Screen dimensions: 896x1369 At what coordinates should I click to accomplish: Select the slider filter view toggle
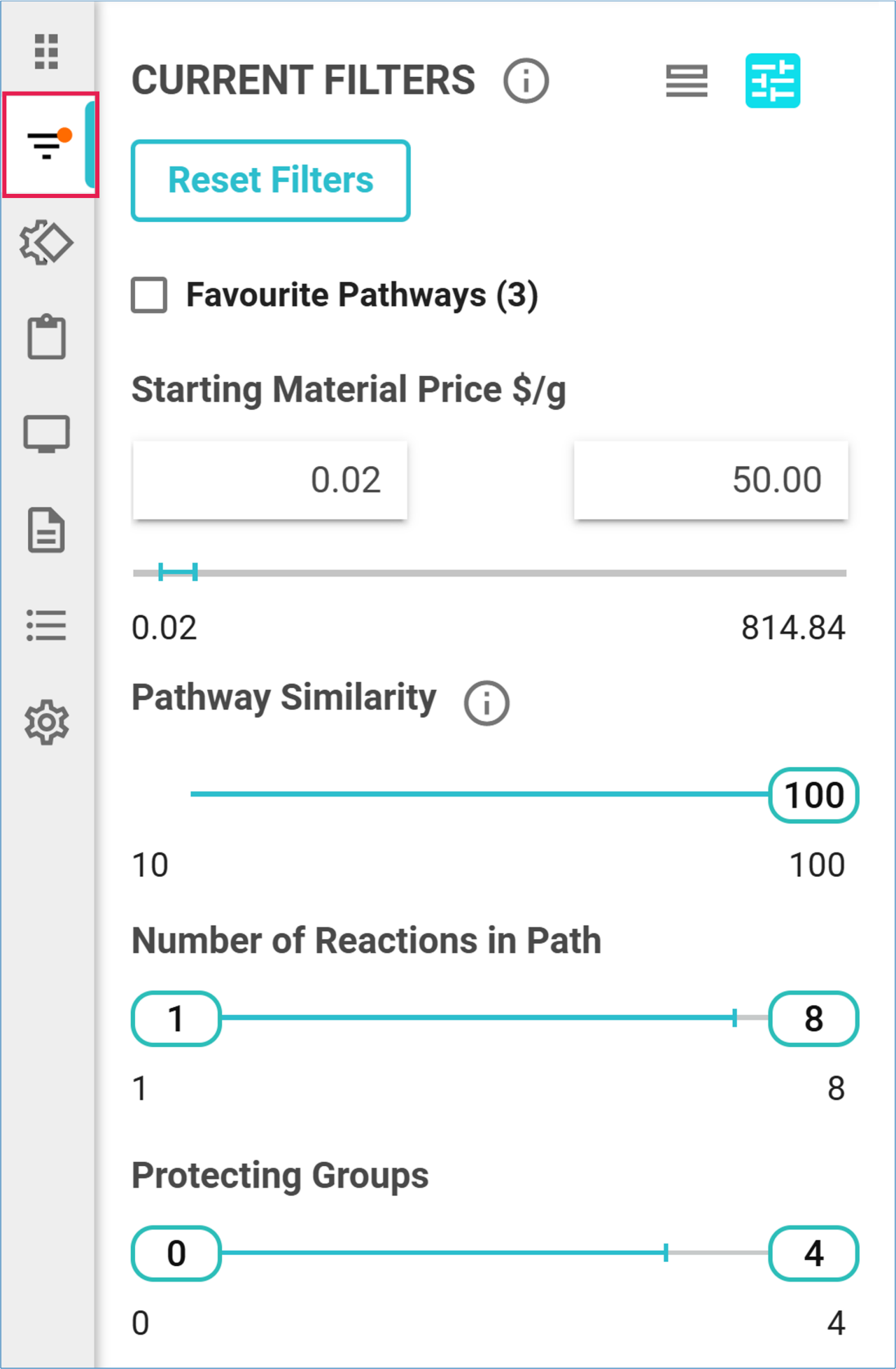click(x=772, y=81)
